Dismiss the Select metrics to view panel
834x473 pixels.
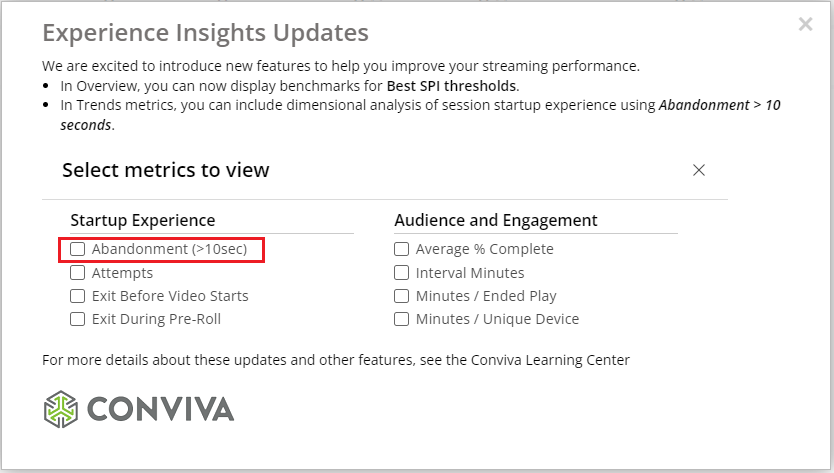pyautogui.click(x=699, y=170)
